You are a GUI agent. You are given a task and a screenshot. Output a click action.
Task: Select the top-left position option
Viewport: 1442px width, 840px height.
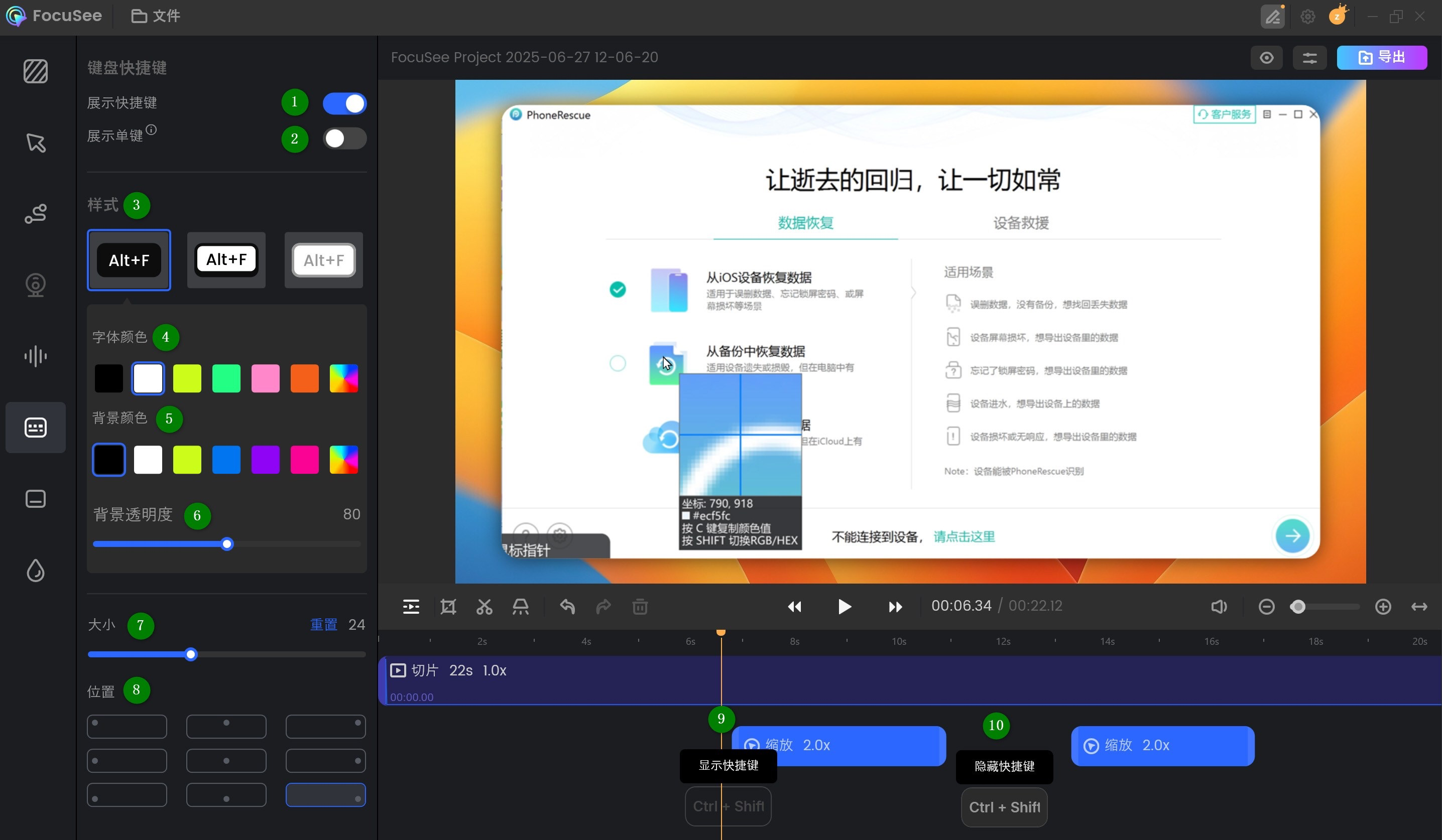pyautogui.click(x=127, y=726)
